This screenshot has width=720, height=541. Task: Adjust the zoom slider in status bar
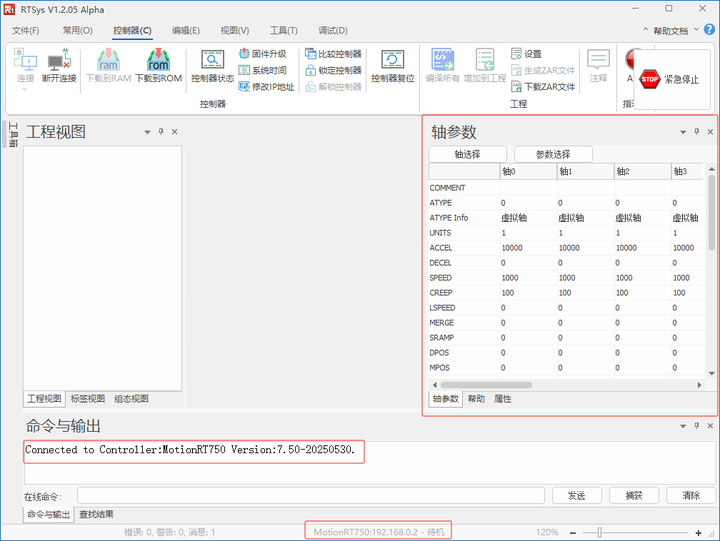click(599, 533)
